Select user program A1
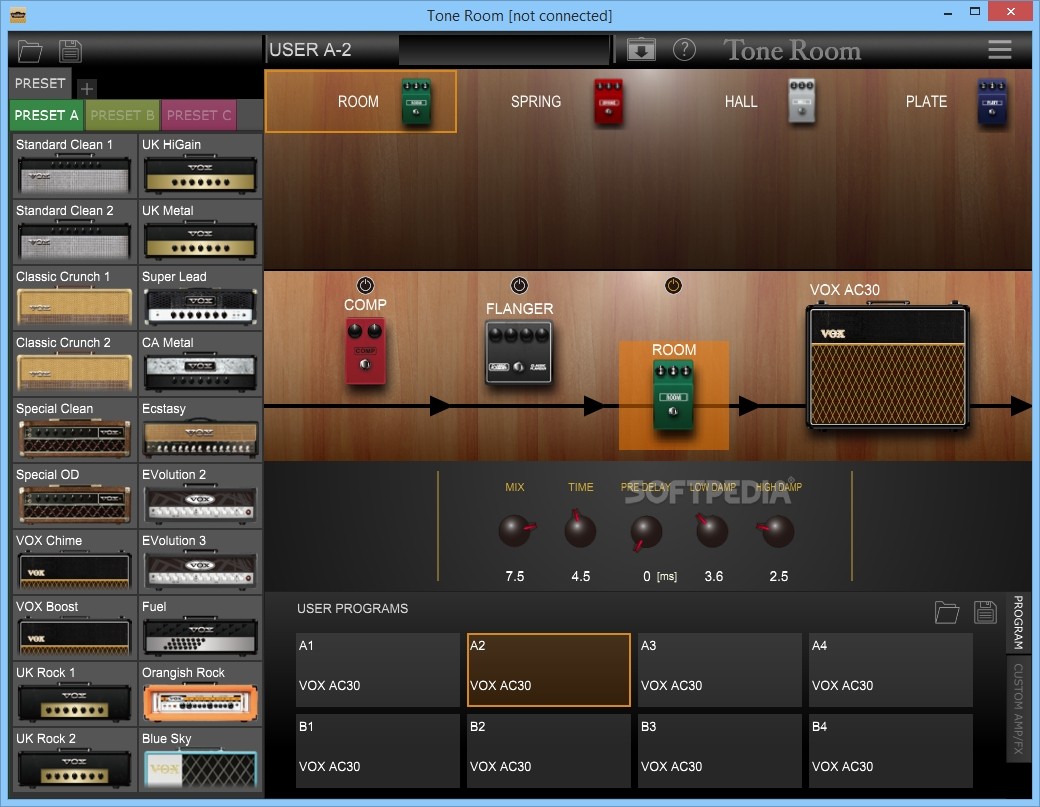 coord(377,670)
